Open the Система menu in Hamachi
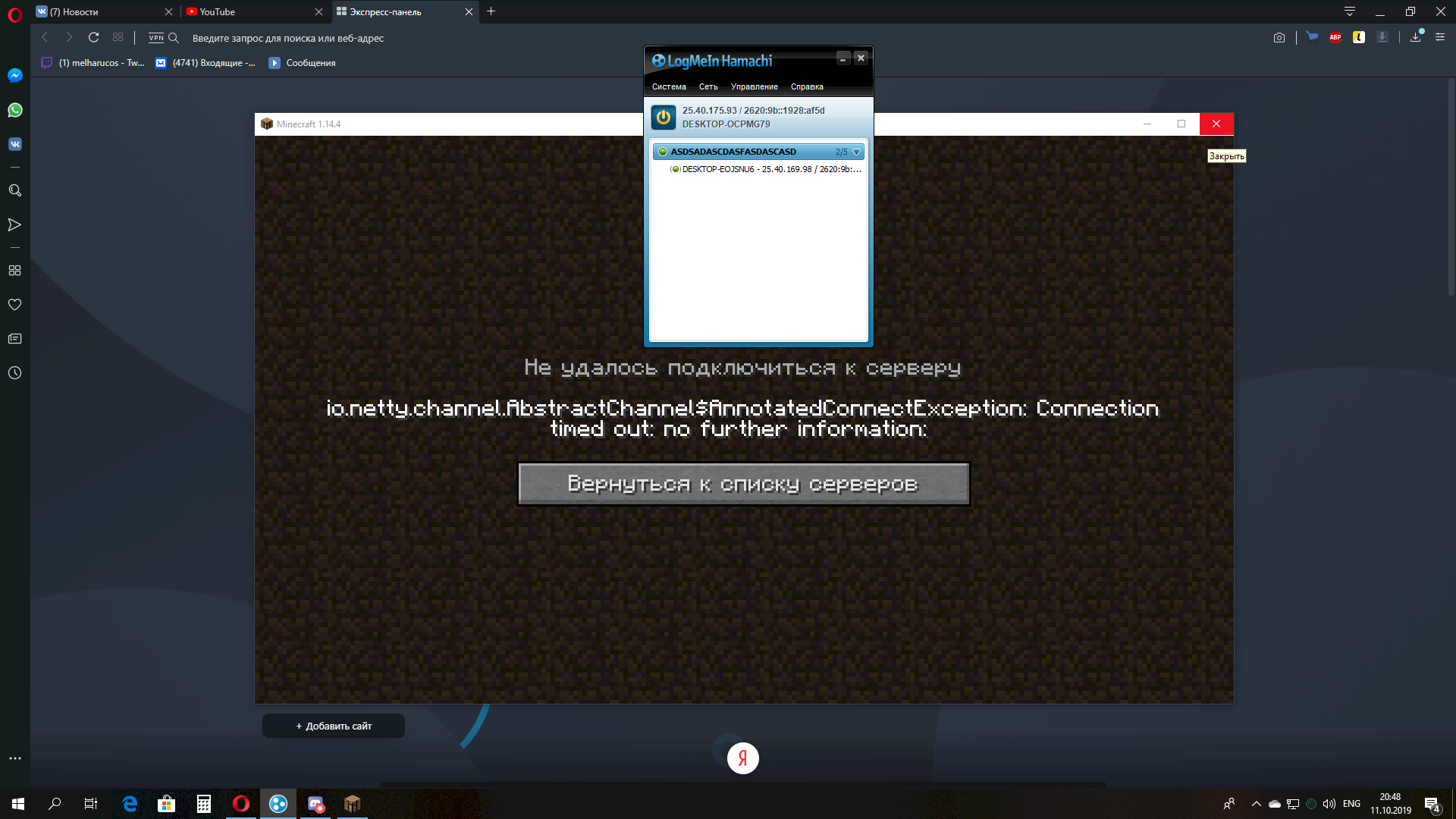 coord(669,86)
